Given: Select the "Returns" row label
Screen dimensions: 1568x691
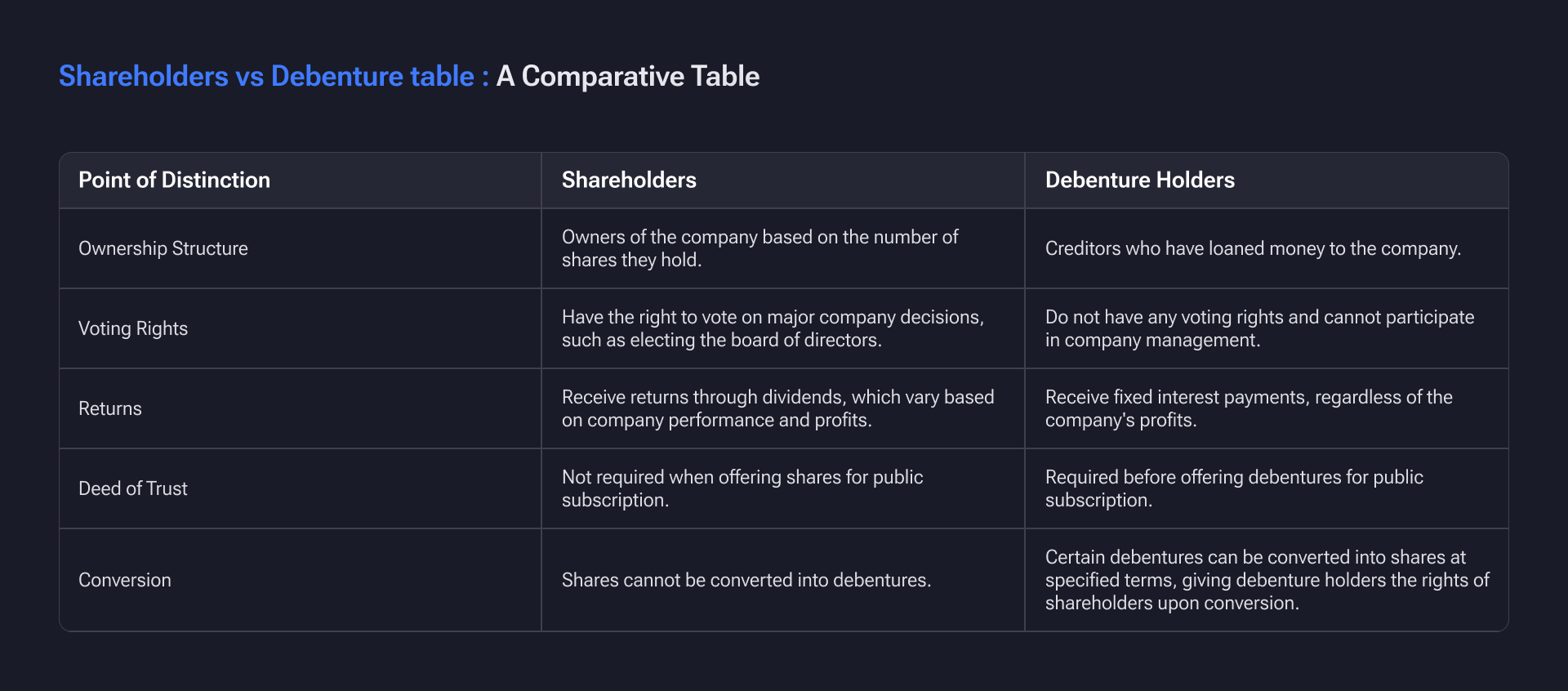Looking at the screenshot, I should pyautogui.click(x=110, y=409).
